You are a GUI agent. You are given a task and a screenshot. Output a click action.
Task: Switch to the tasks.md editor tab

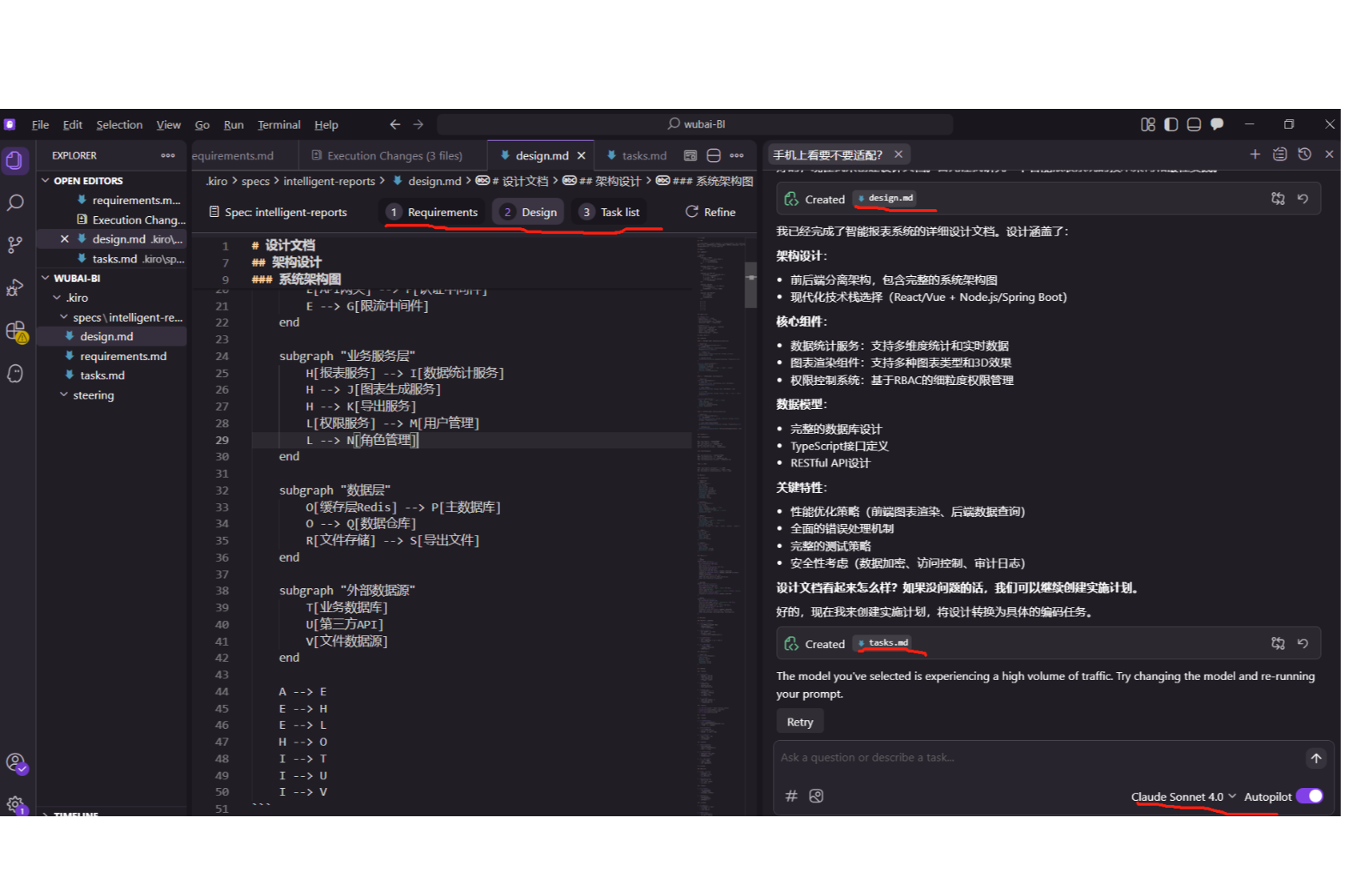coord(636,155)
